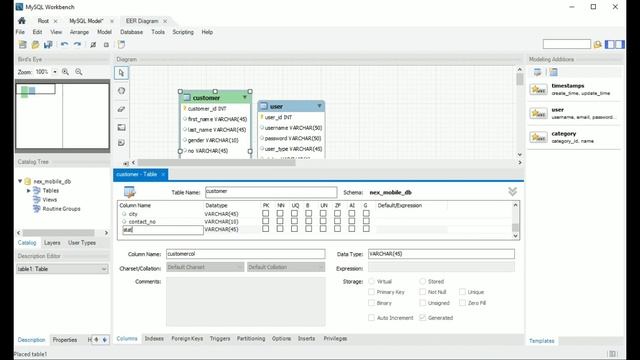Select the Stored storage radio button
This screenshot has height=360, width=640.
[x=422, y=281]
